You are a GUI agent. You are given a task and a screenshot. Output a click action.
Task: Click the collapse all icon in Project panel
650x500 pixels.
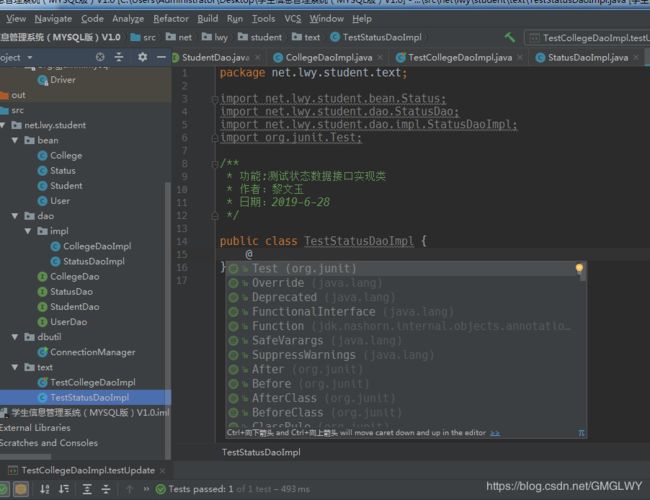pyautogui.click(x=119, y=57)
